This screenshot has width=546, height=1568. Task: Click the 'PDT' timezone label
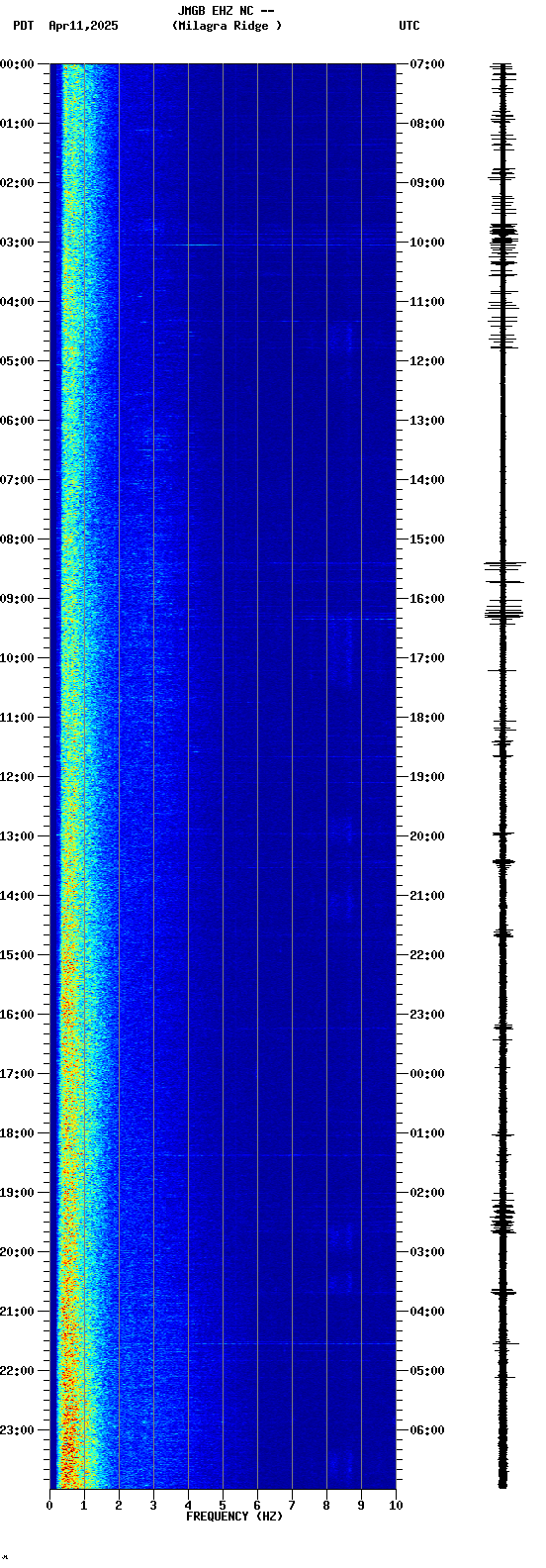point(23,26)
